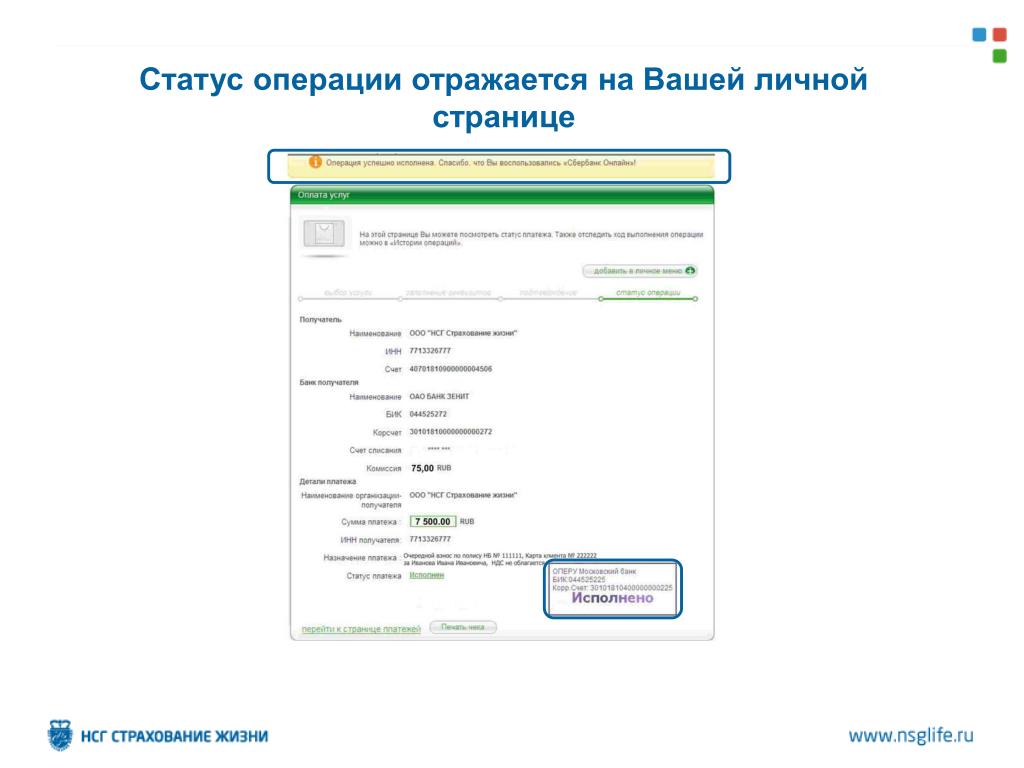Image resolution: width=1024 pixels, height=768 pixels.
Task: Click the 'Банк получателя' section heading
Action: point(329,382)
